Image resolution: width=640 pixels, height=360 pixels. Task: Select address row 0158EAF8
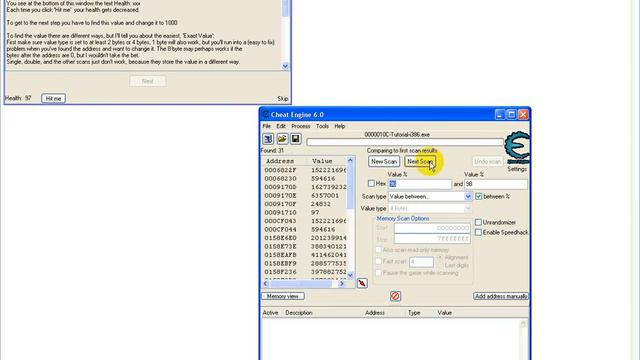[x=304, y=255]
